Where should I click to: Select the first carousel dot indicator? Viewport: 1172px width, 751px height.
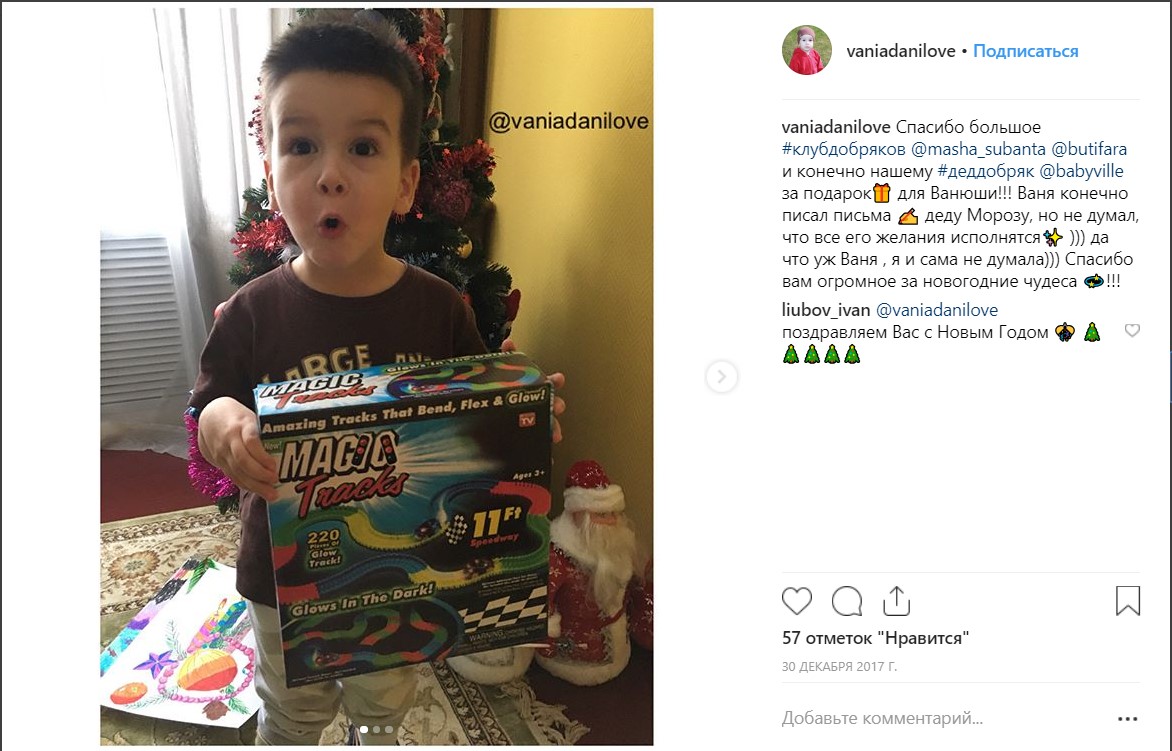pyautogui.click(x=364, y=729)
